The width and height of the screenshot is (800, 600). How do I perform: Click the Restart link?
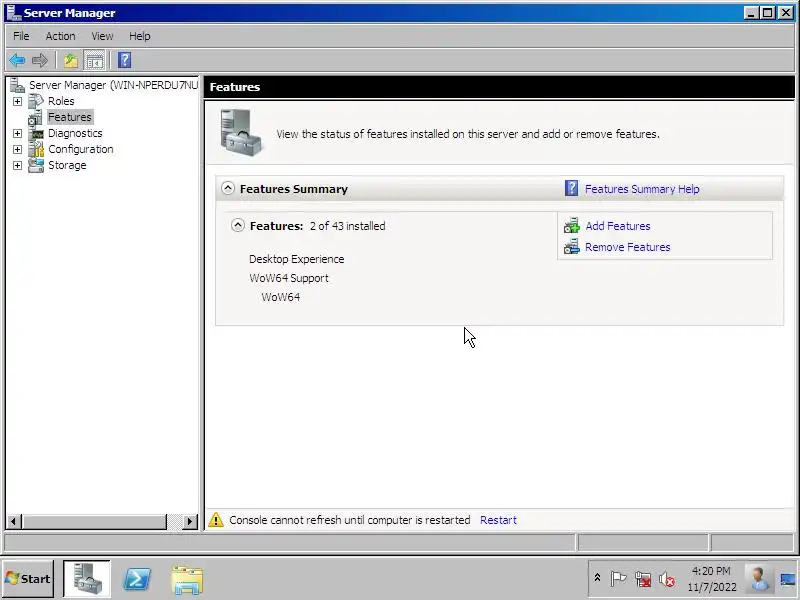coord(498,520)
